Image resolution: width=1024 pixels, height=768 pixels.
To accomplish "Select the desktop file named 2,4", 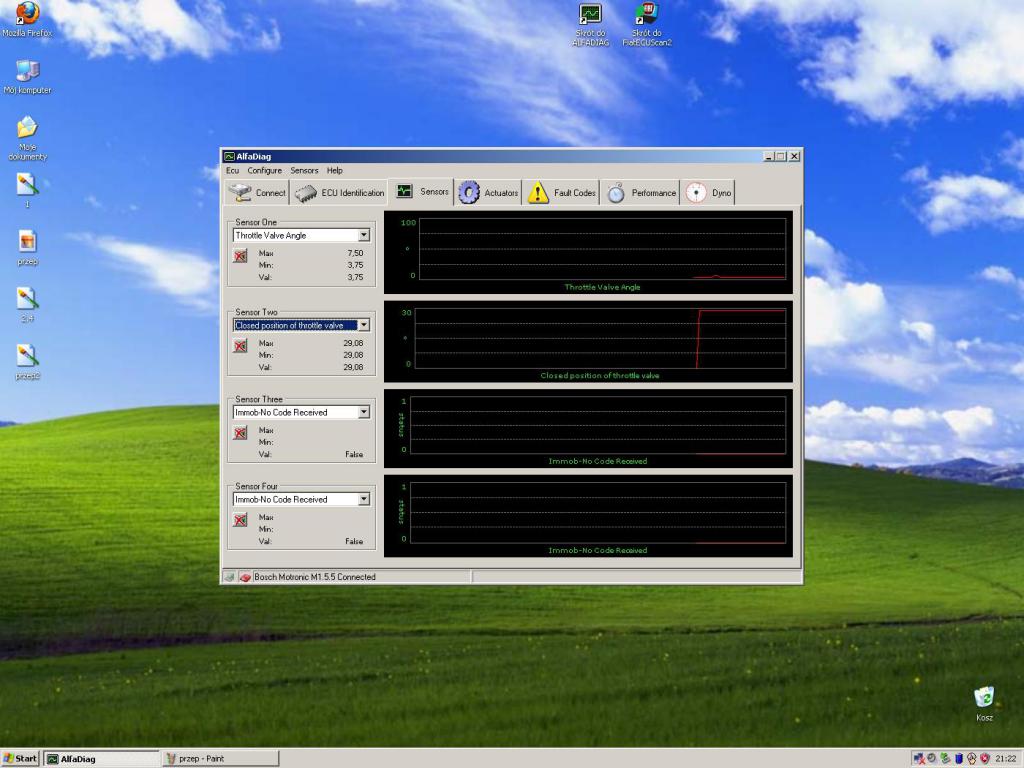I will (27, 305).
